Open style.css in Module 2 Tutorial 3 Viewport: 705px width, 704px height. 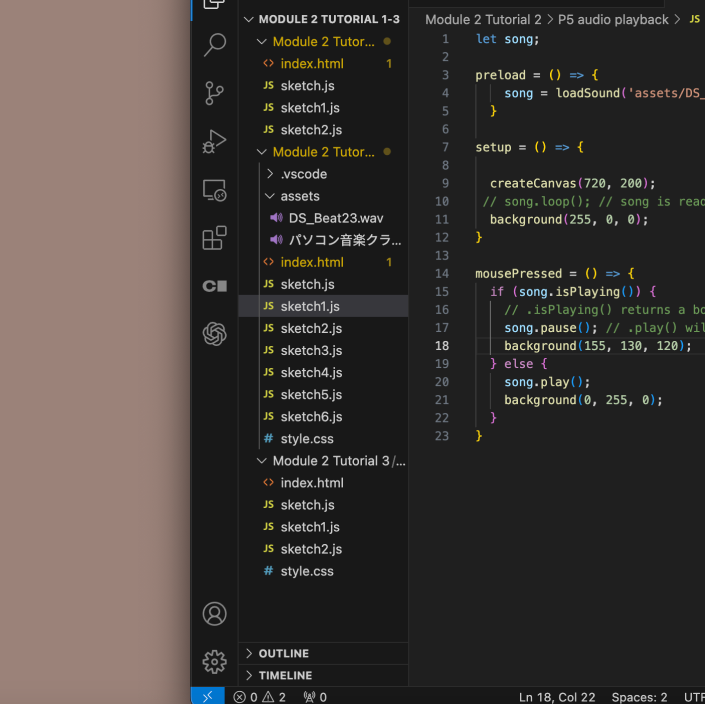(323, 571)
